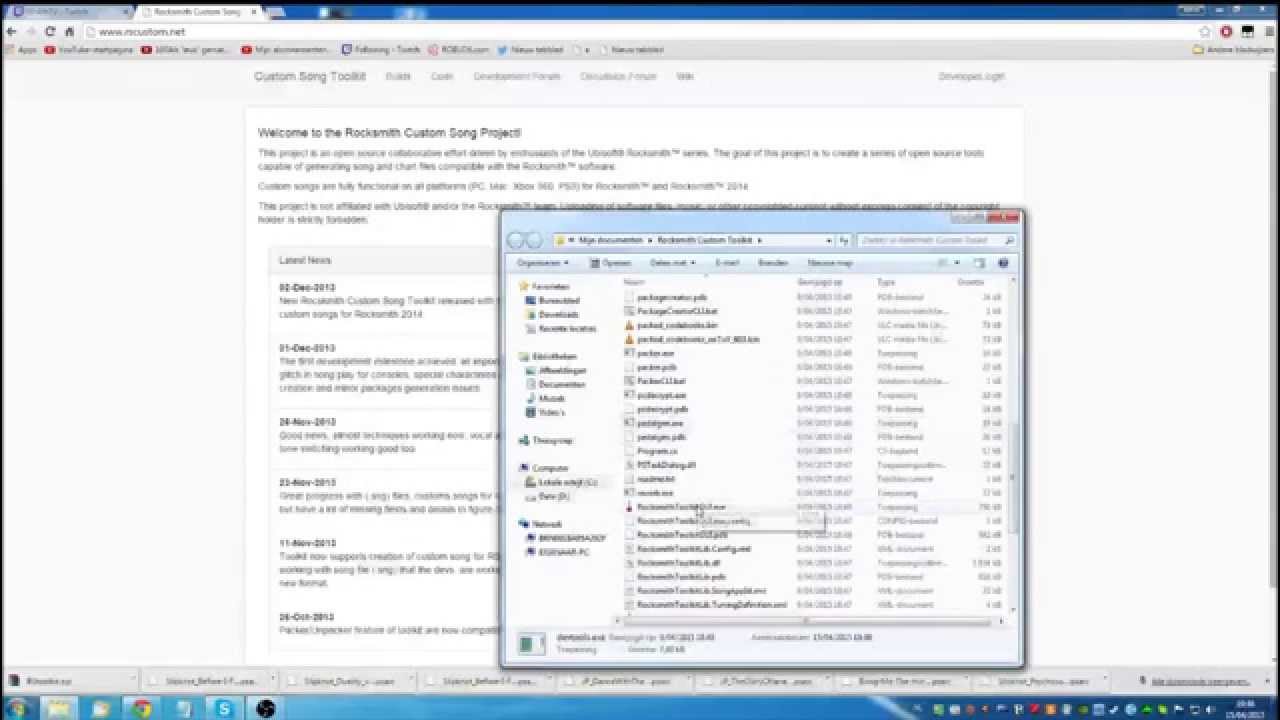Open the Code link in the site navbar

[x=441, y=76]
